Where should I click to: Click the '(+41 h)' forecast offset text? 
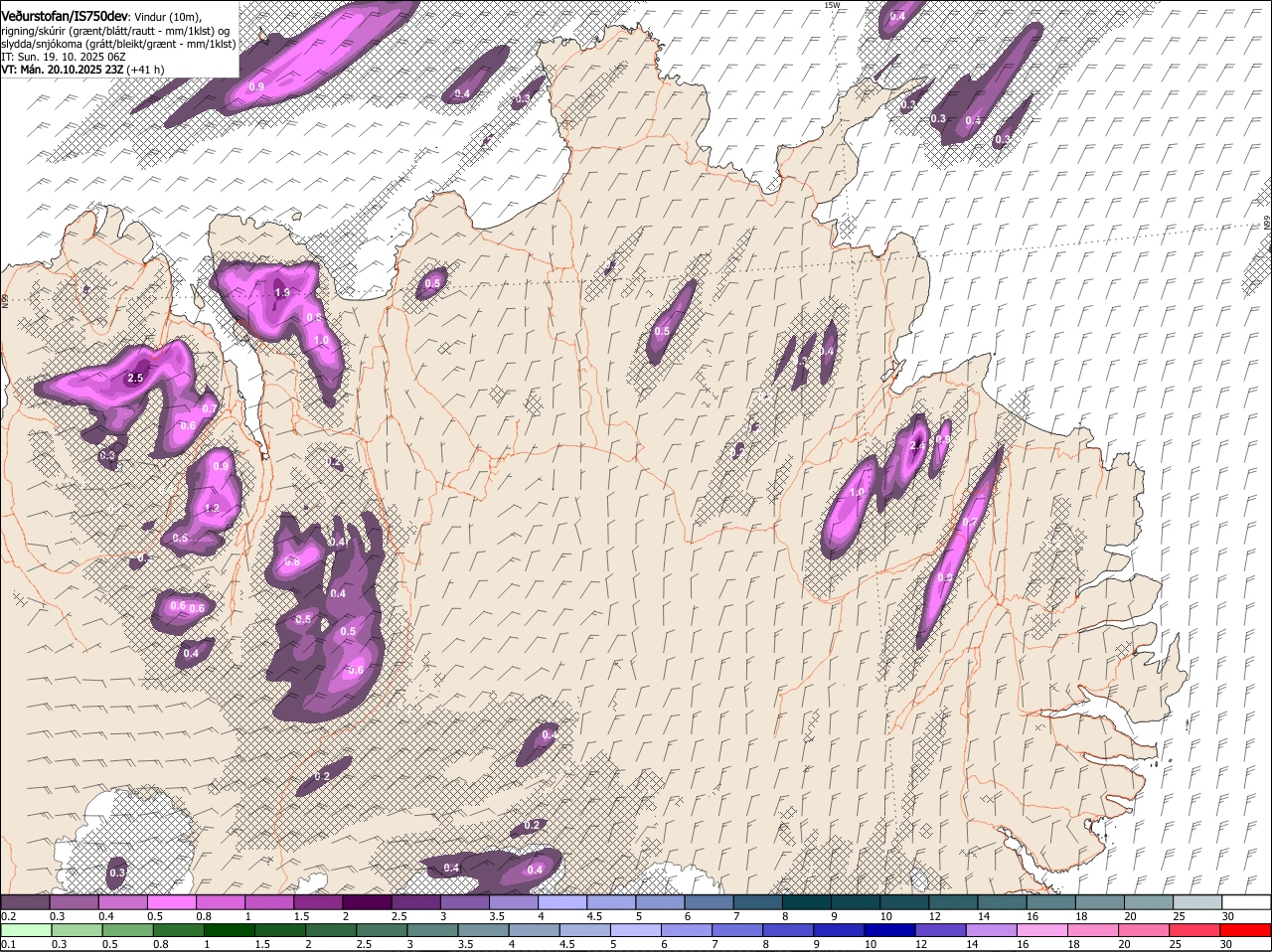pyautogui.click(x=146, y=70)
